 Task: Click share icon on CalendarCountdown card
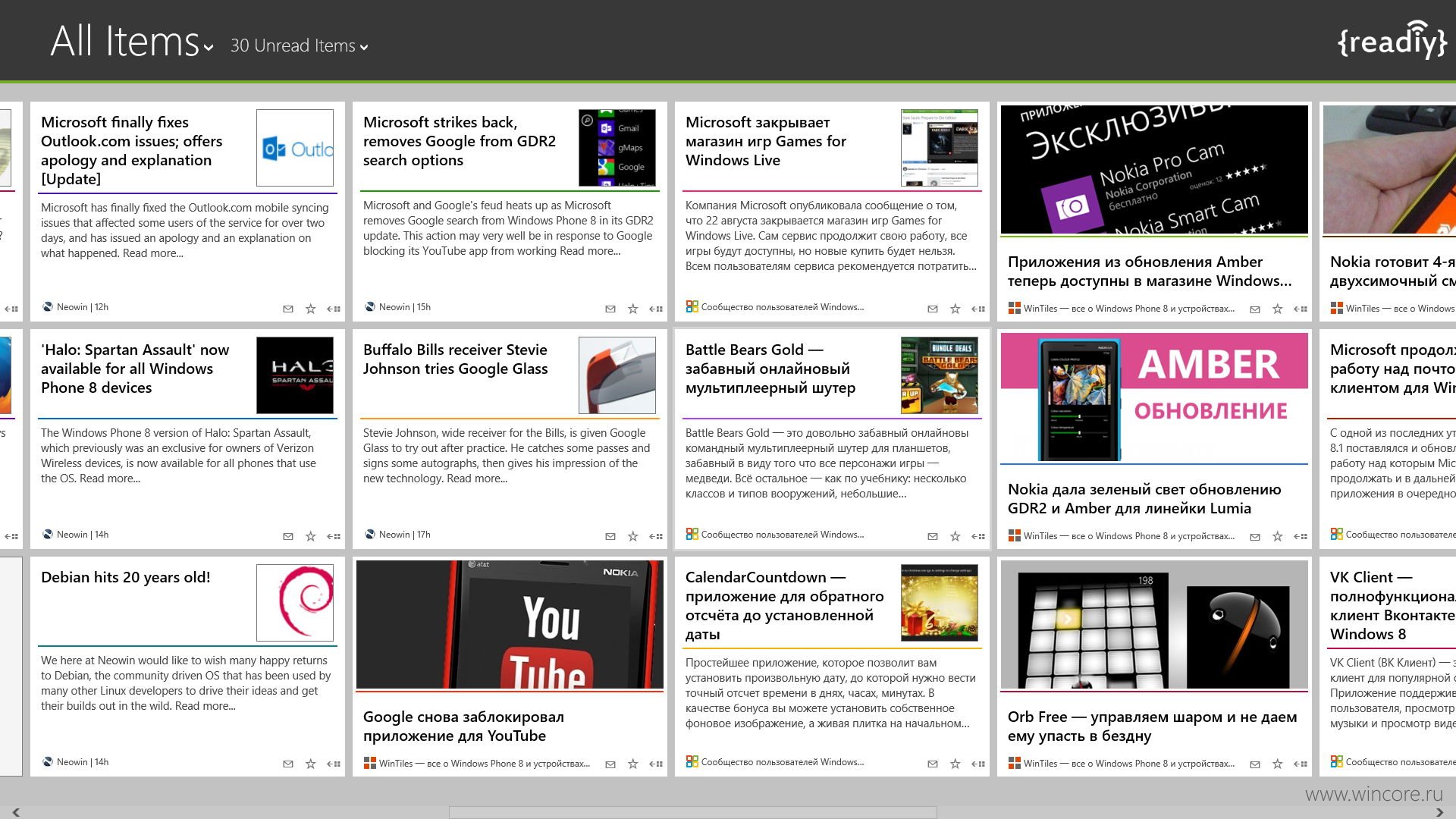[x=978, y=764]
